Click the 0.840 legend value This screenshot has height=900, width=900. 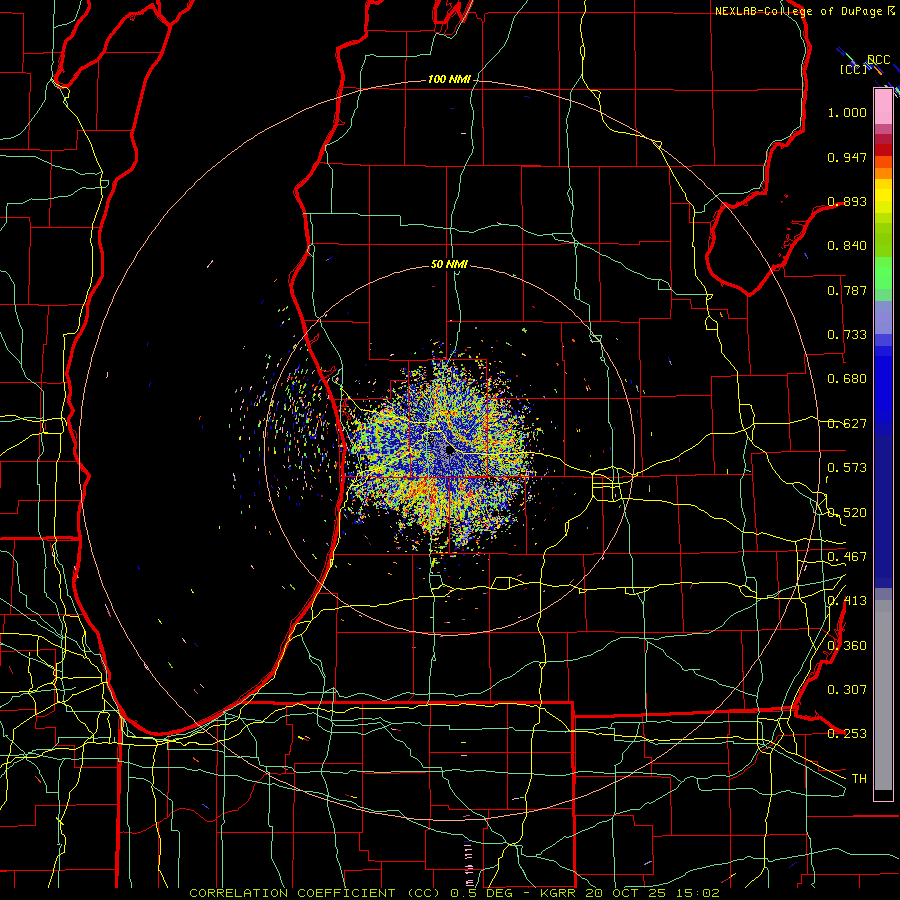pos(847,246)
